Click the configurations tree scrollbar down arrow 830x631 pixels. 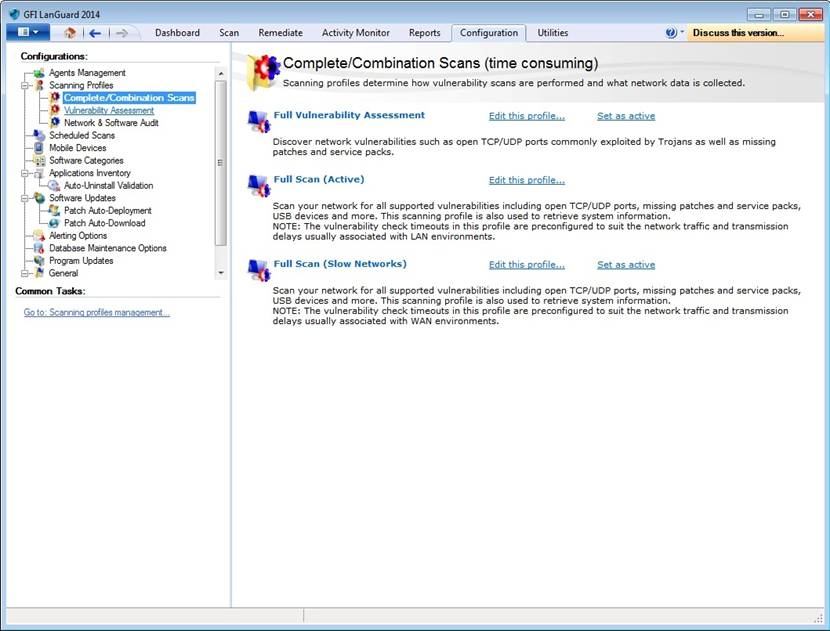(221, 273)
